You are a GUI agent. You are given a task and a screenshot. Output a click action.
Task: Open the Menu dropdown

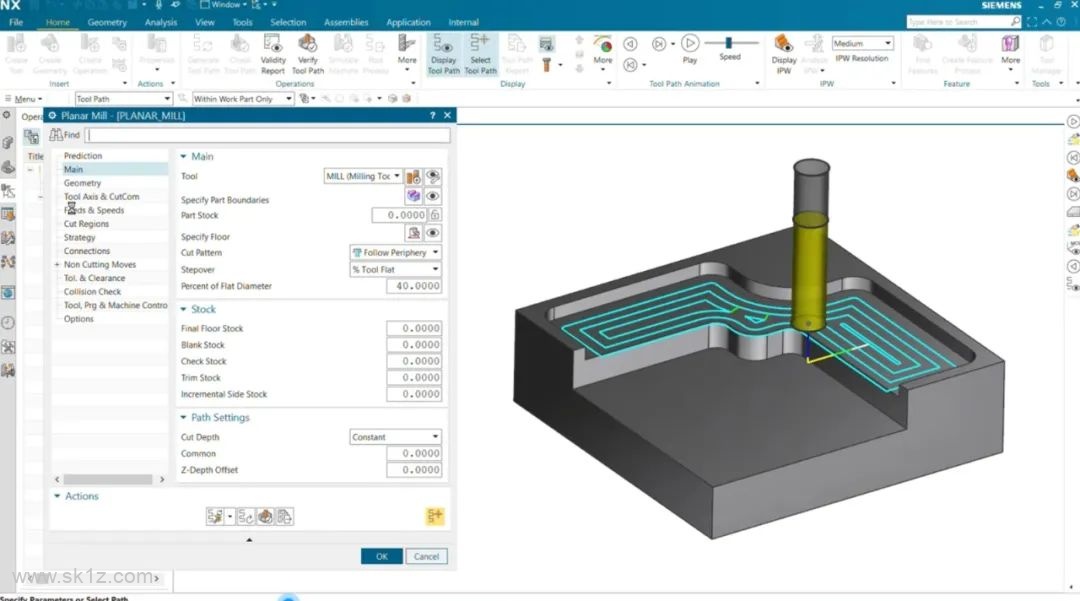25,99
